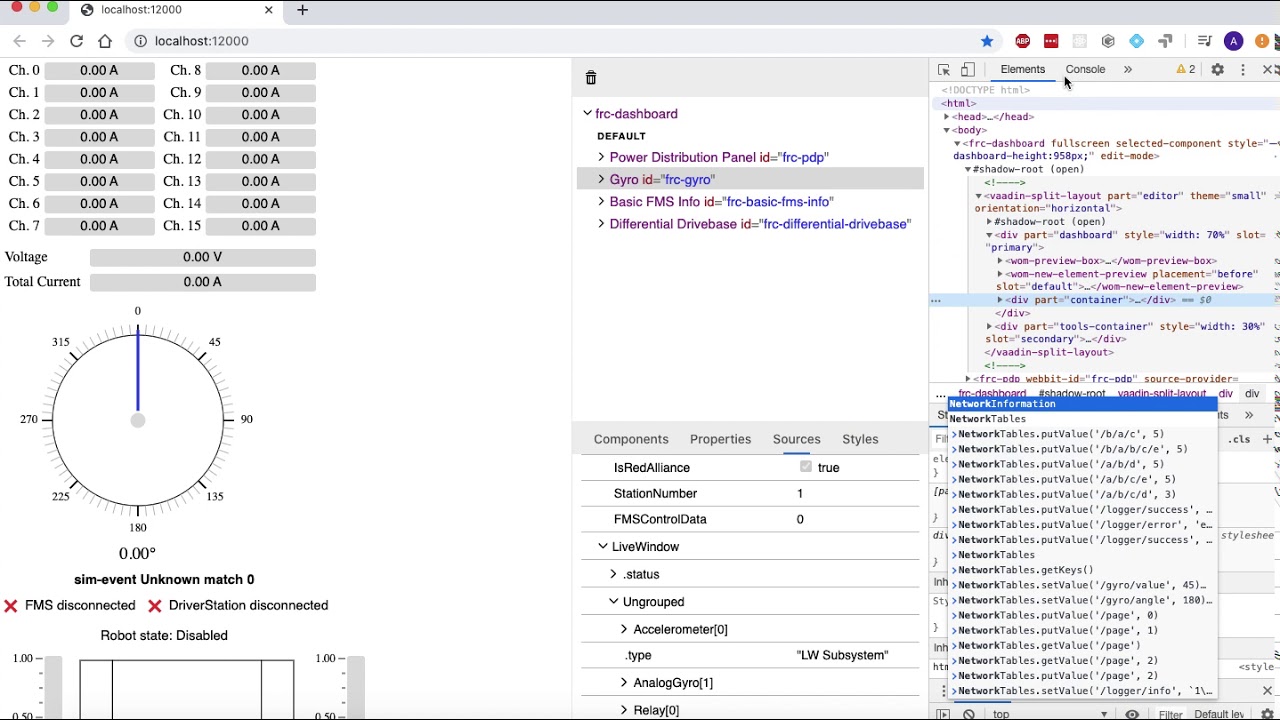
Task: Switch to the Styles tab
Action: point(860,439)
